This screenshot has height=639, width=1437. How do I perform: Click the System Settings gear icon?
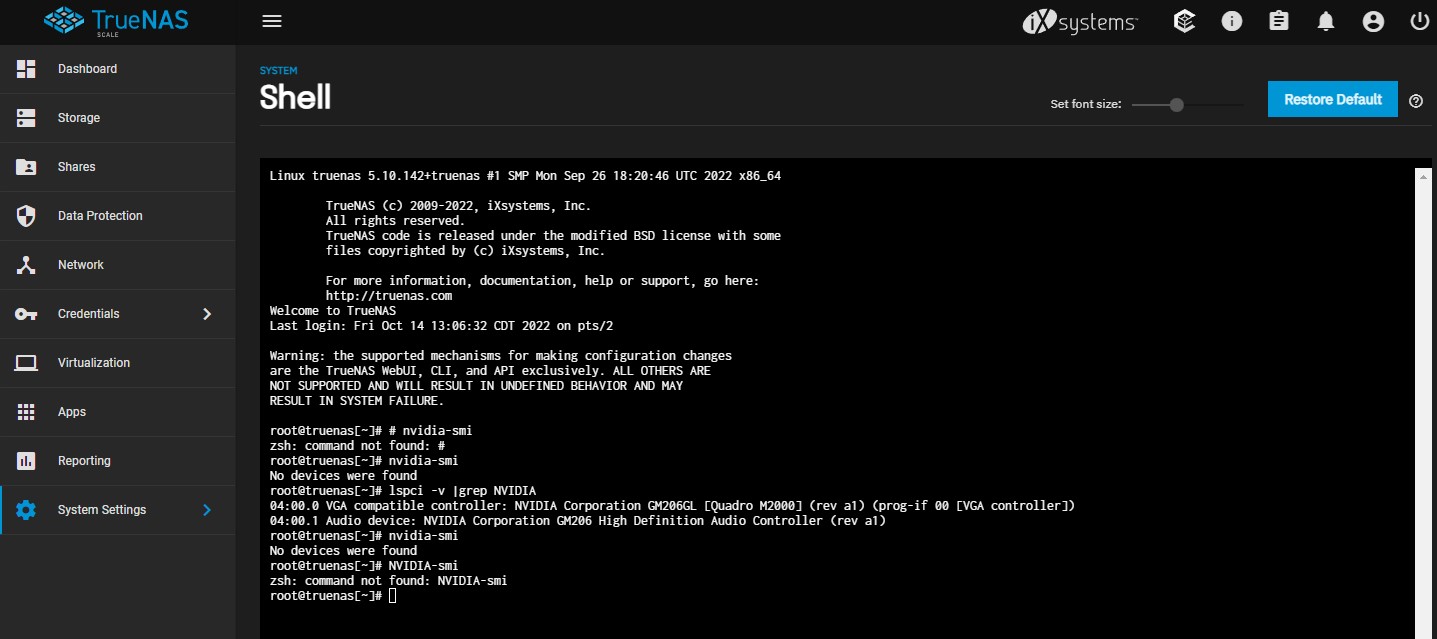(26, 510)
